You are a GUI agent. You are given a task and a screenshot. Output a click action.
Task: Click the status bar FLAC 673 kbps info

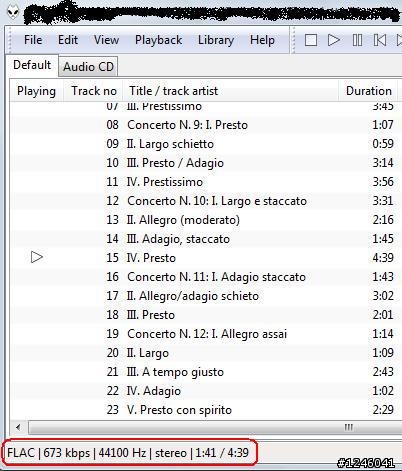click(128, 453)
